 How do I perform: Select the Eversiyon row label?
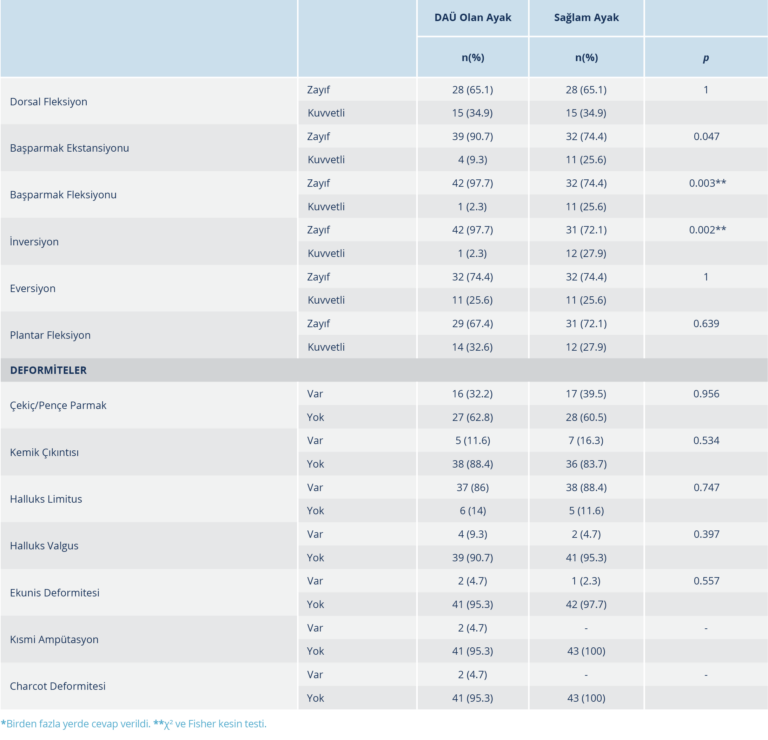[x=32, y=288]
